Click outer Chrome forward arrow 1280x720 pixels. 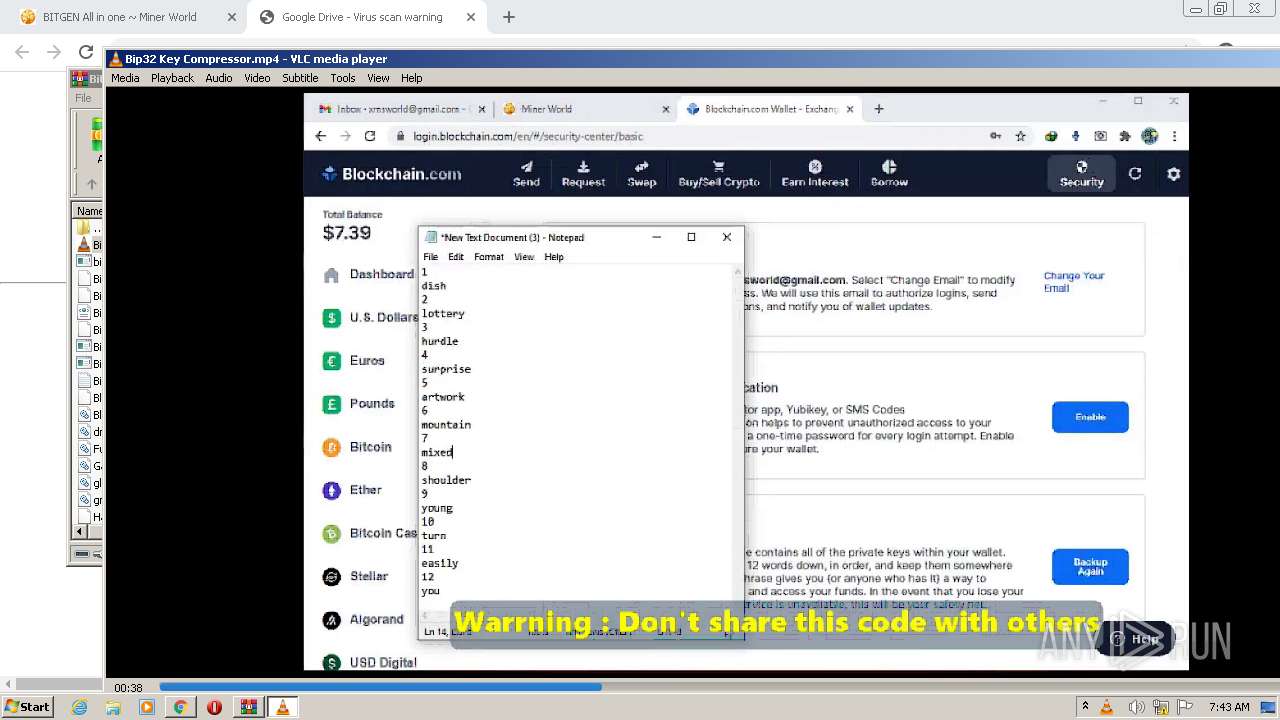pyautogui.click(x=54, y=52)
